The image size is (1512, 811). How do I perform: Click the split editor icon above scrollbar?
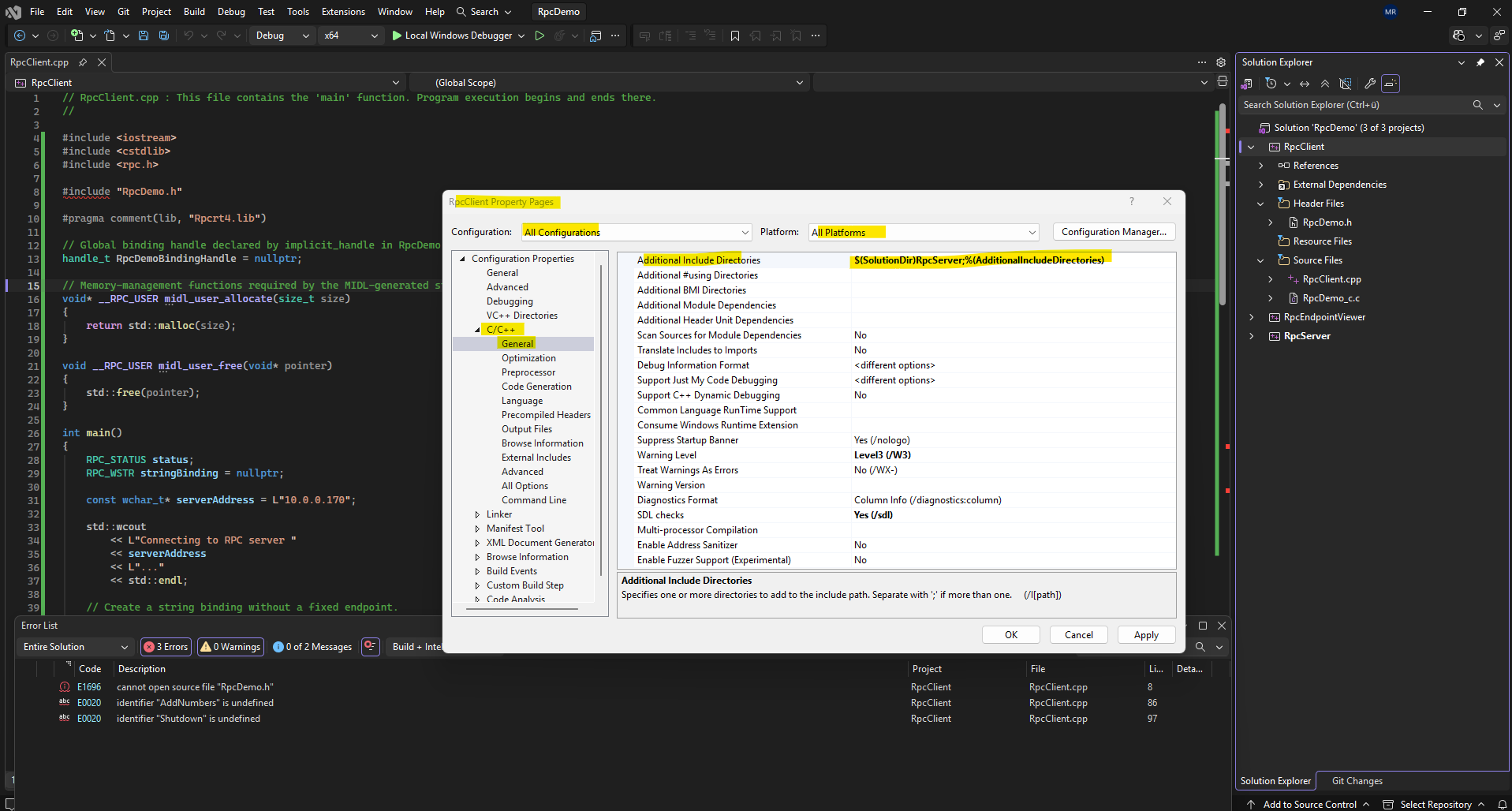(x=1223, y=81)
